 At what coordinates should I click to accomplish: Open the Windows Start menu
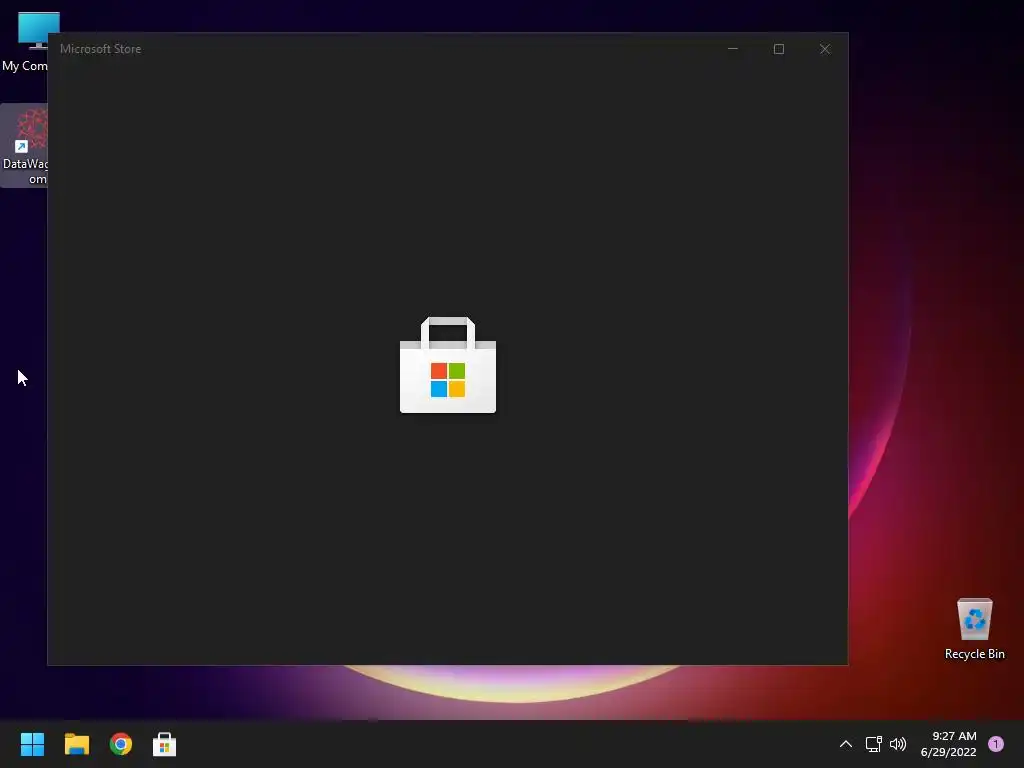32,744
